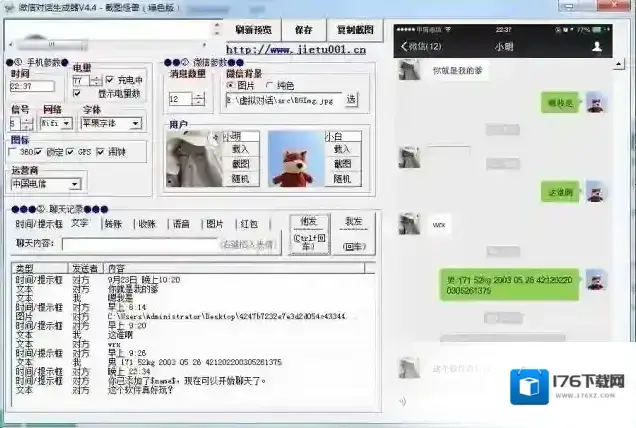Click 小白's fox avatar image in the 用户 panel

pyautogui.click(x=296, y=159)
